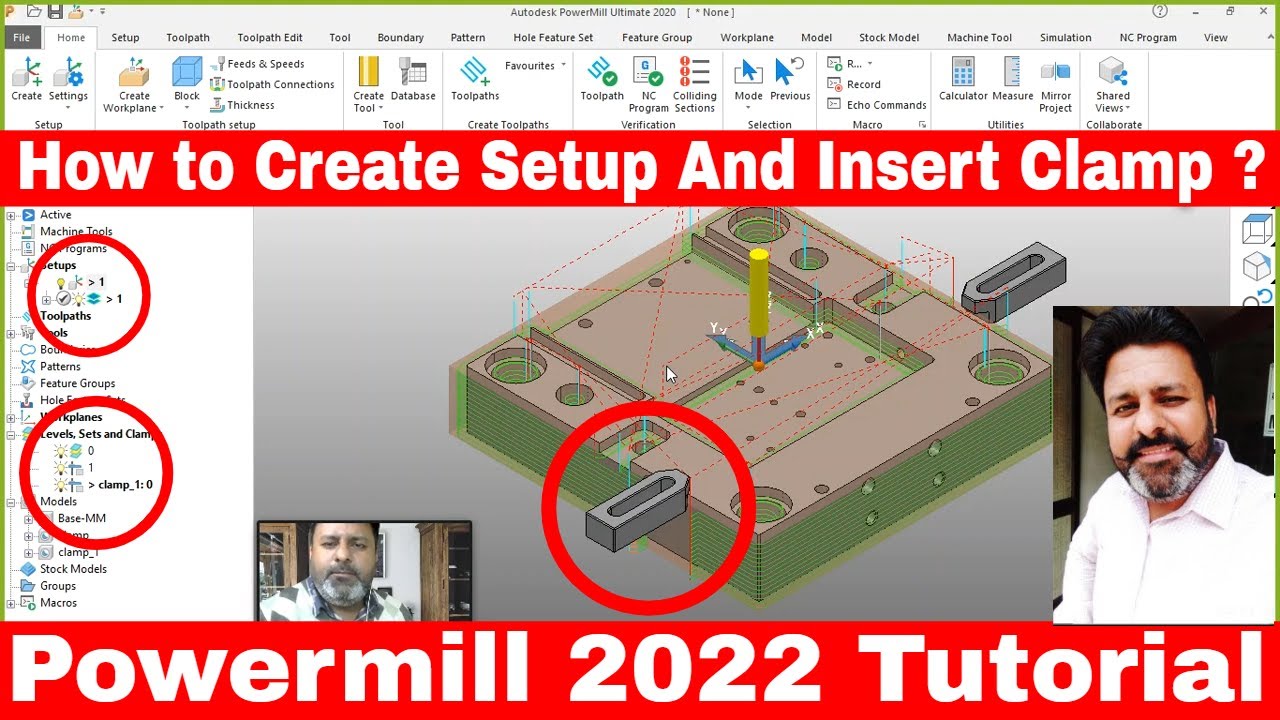Open Feeds & Speeds
This screenshot has height=720, width=1280.
[x=257, y=64]
